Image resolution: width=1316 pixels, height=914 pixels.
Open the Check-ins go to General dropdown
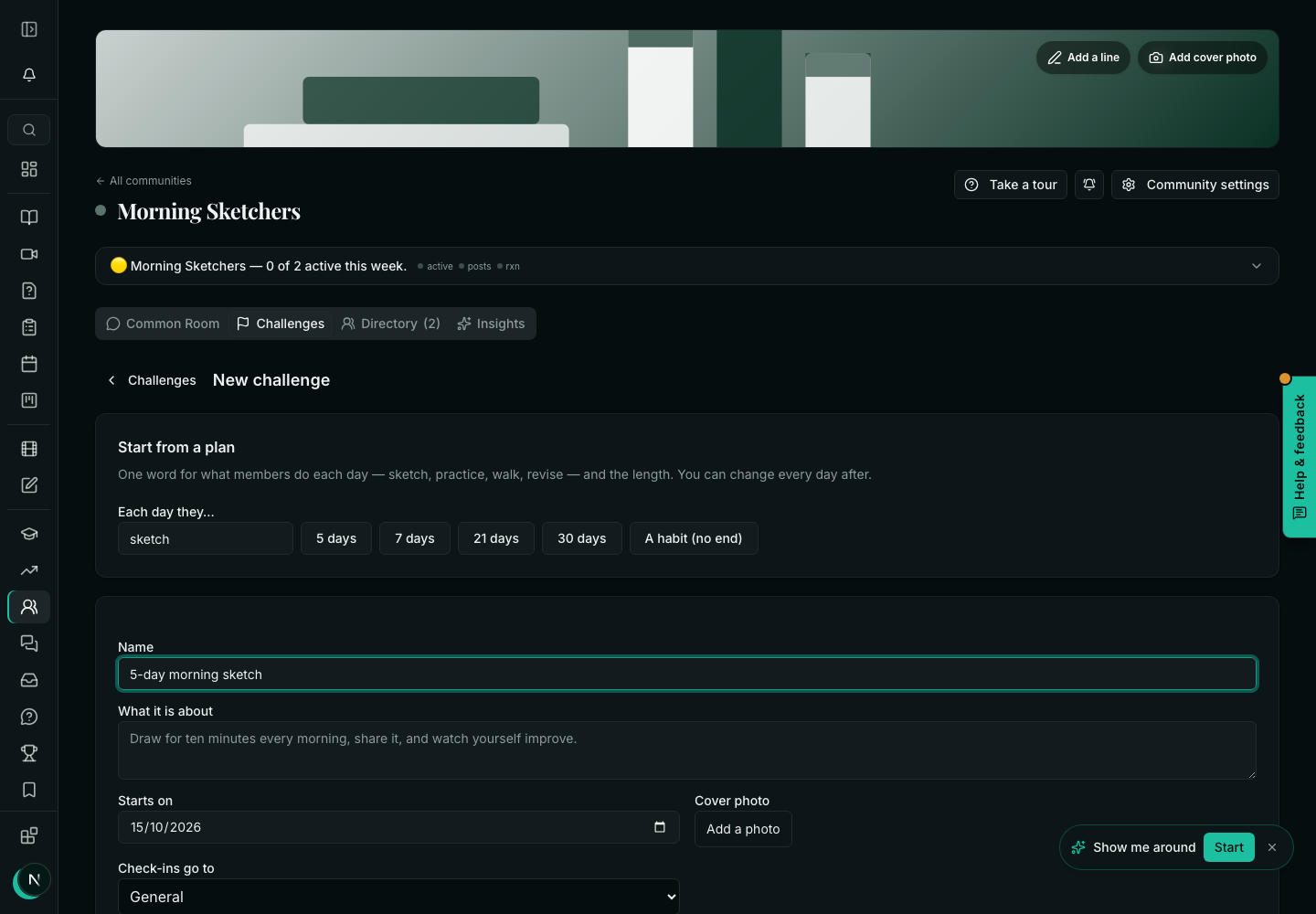point(398,897)
